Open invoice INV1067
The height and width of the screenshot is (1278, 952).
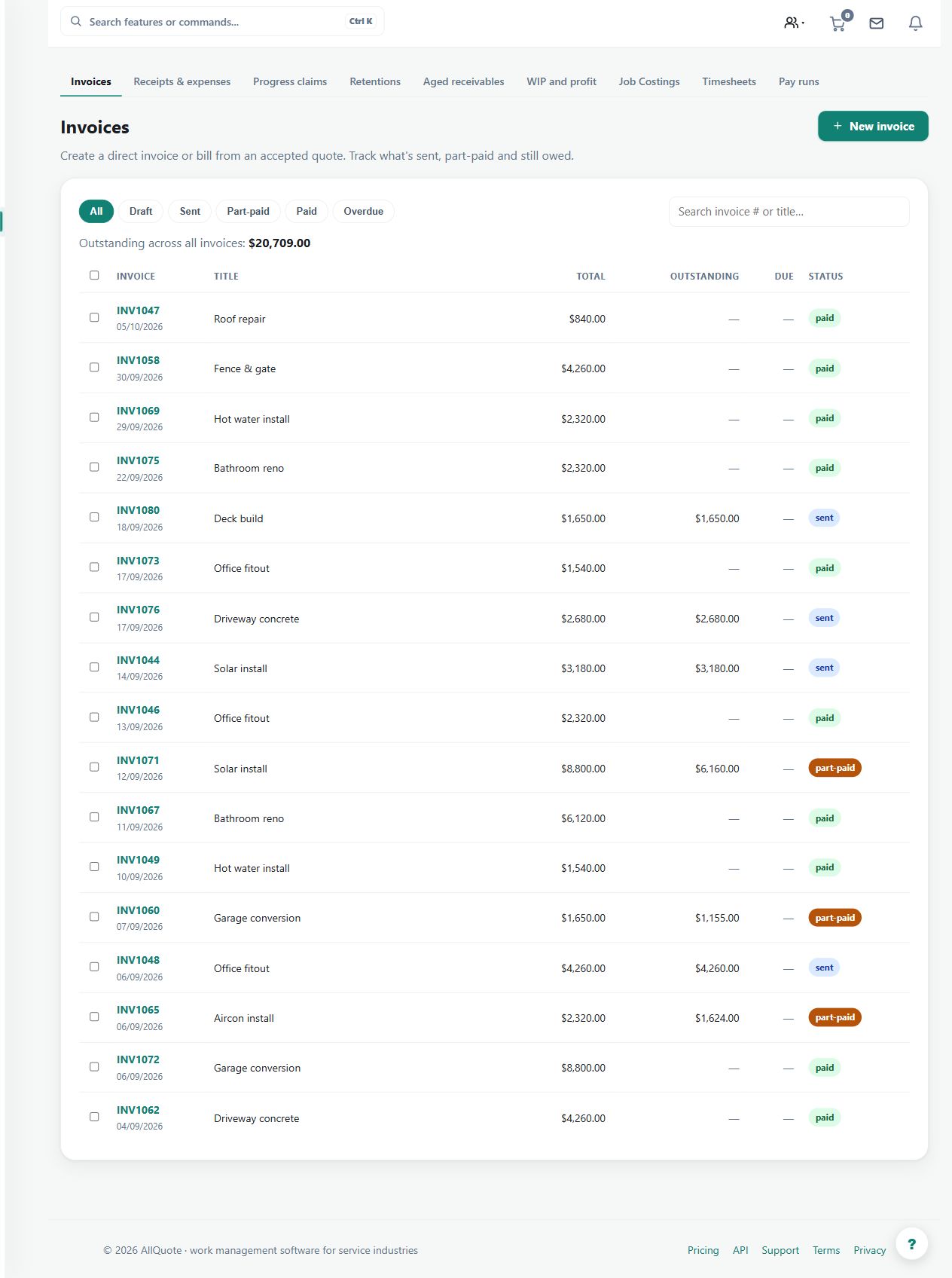tap(138, 810)
